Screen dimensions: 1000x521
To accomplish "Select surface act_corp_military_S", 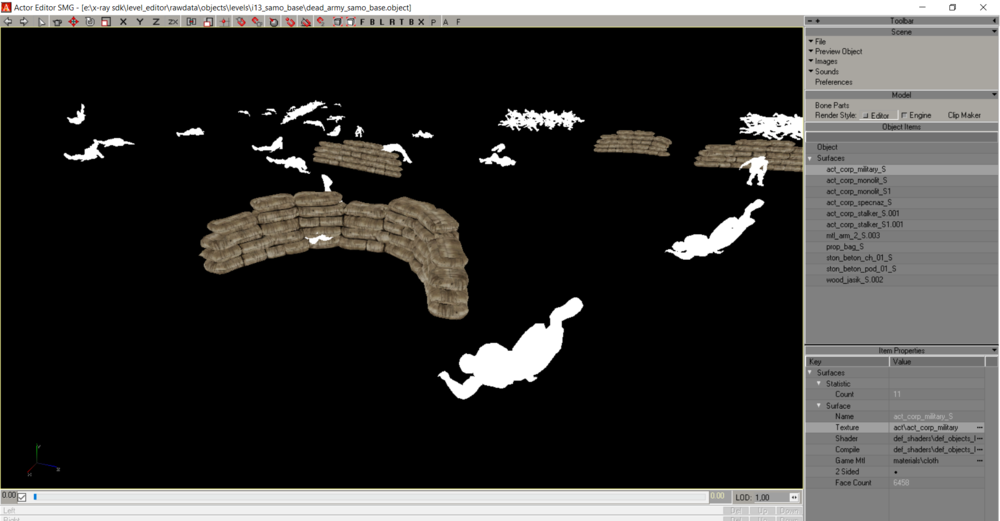I will coord(856,170).
